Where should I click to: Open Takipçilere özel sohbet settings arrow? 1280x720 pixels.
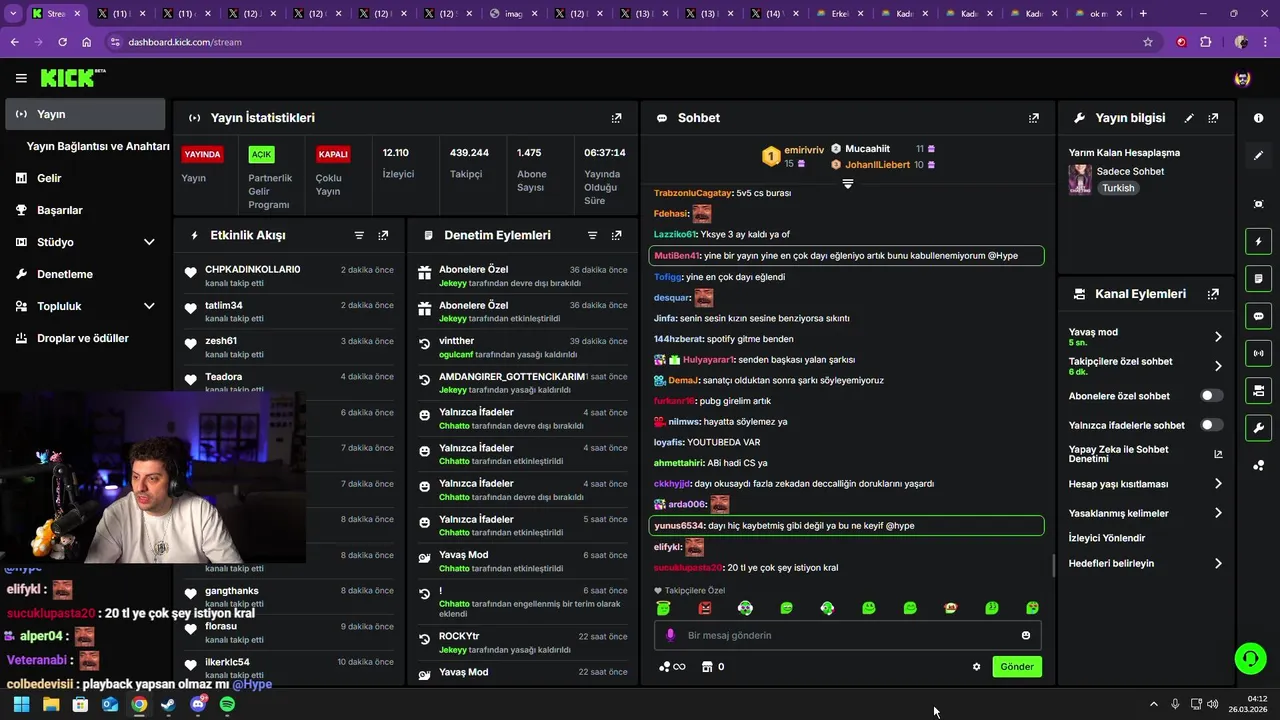click(1218, 366)
